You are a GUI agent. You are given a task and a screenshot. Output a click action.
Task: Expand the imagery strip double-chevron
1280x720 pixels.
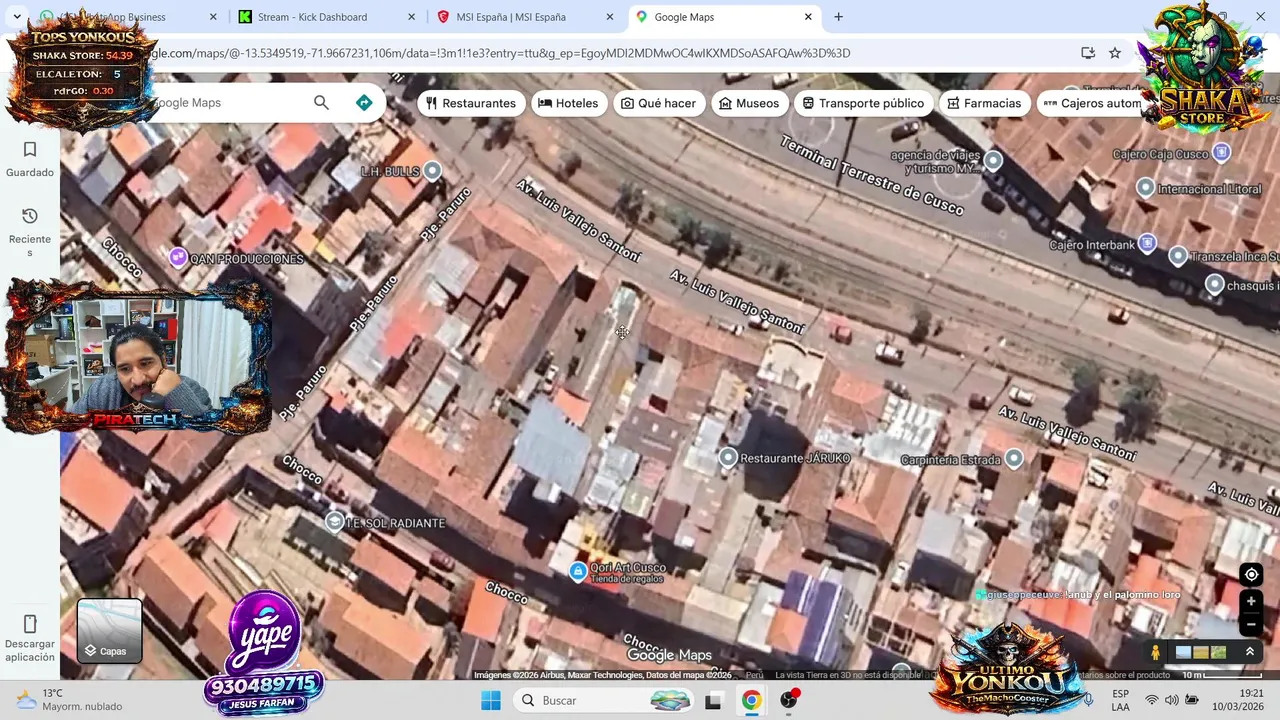click(1249, 652)
